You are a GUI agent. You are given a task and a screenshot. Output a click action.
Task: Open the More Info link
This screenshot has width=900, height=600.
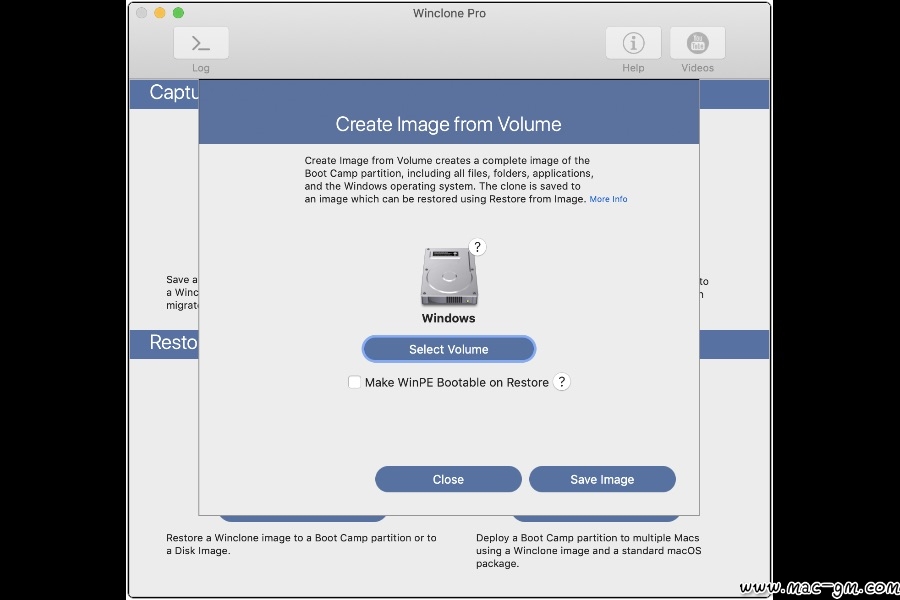608,199
